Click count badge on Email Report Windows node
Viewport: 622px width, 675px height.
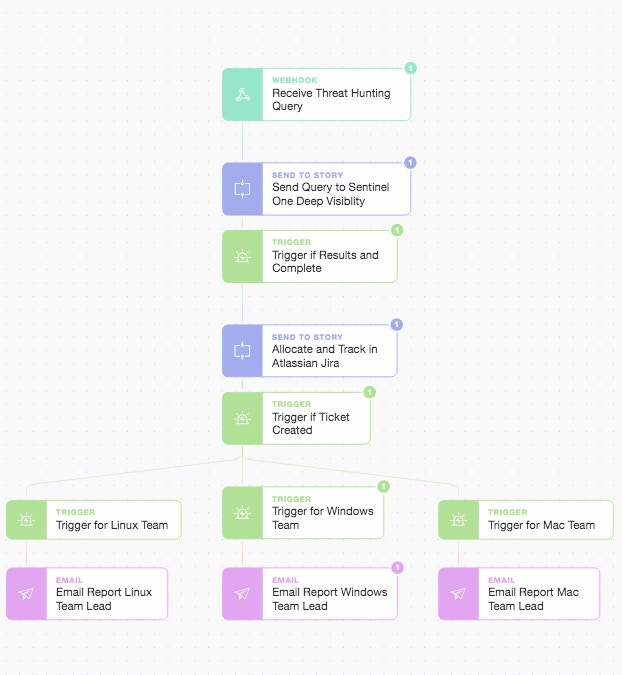click(x=397, y=567)
